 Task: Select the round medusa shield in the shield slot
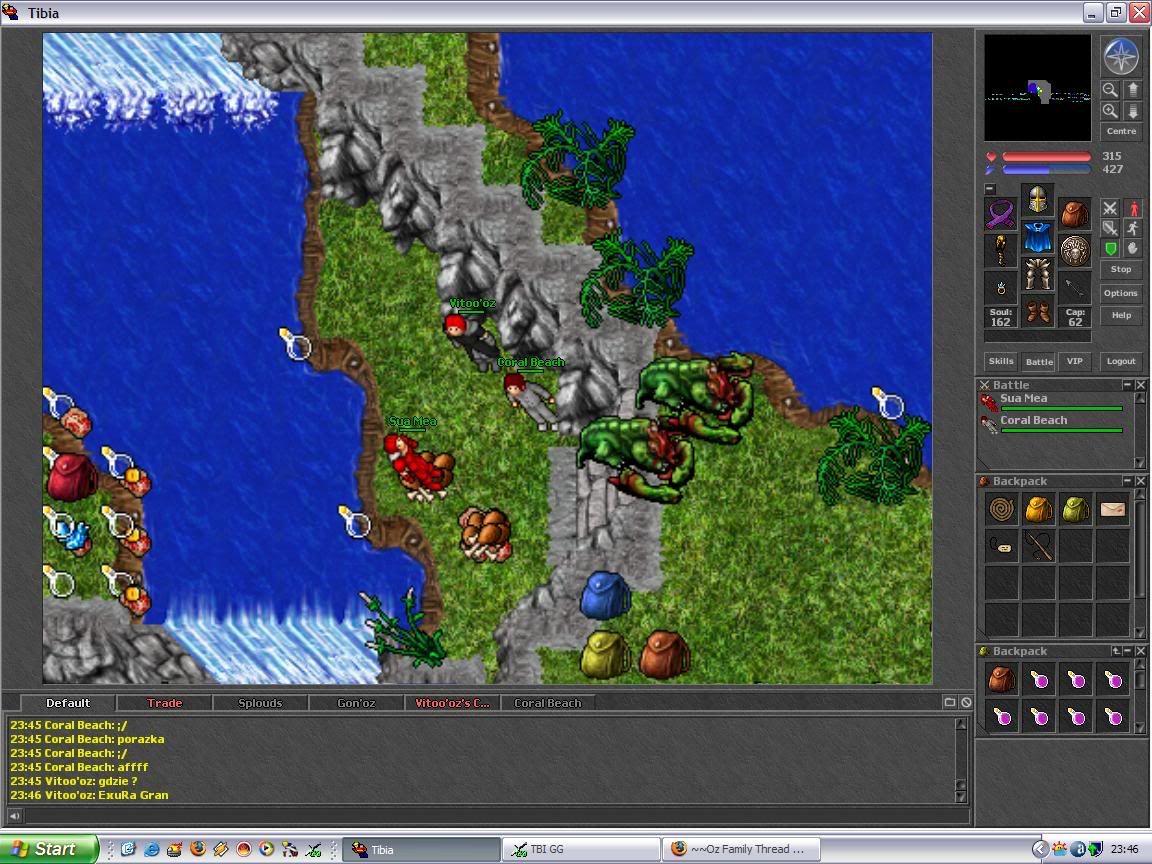pos(1074,251)
